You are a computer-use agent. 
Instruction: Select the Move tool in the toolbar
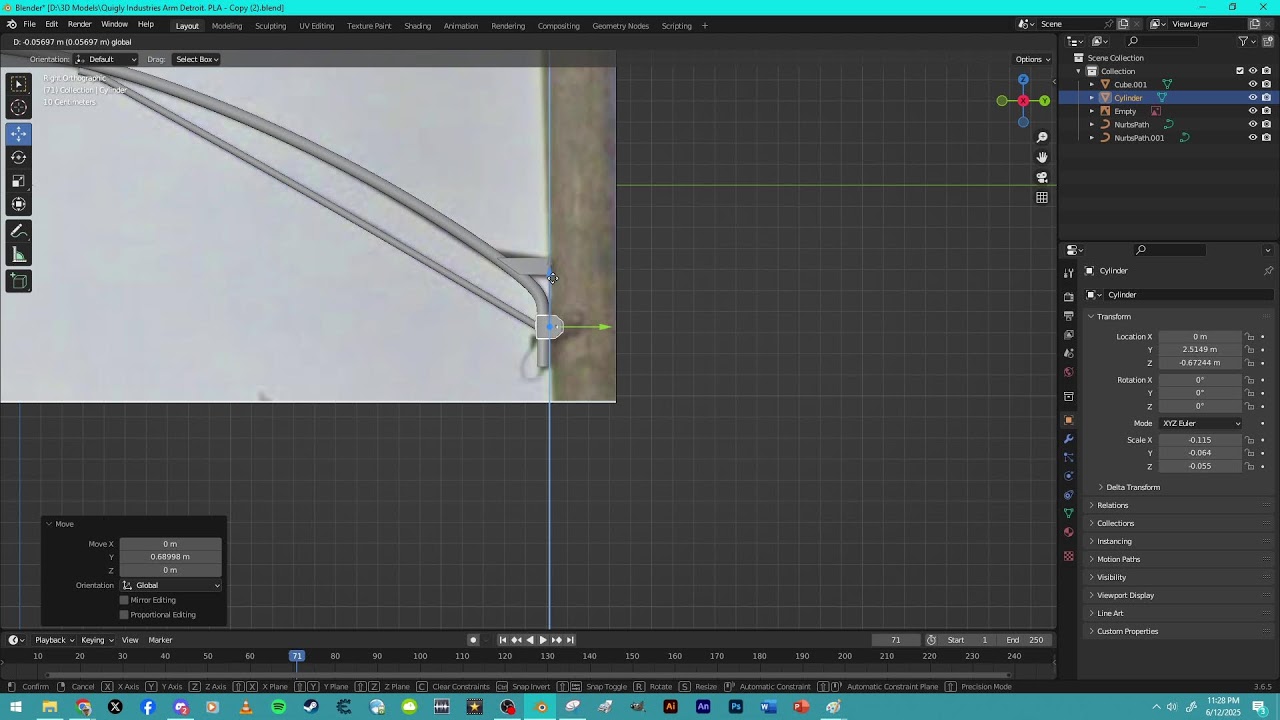[x=19, y=133]
